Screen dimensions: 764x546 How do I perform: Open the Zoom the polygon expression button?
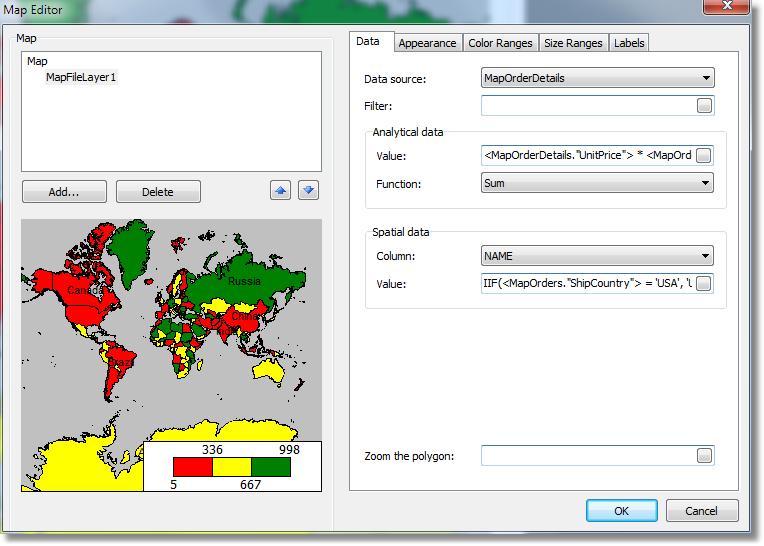pos(704,456)
